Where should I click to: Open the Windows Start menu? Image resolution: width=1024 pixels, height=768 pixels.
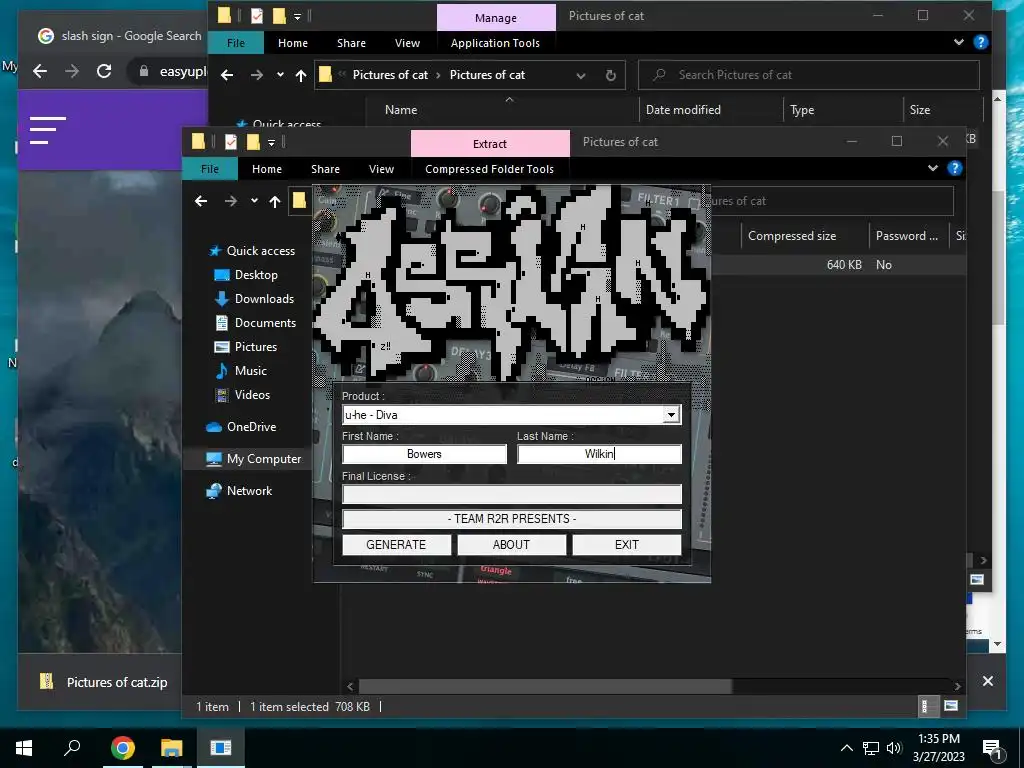click(24, 747)
